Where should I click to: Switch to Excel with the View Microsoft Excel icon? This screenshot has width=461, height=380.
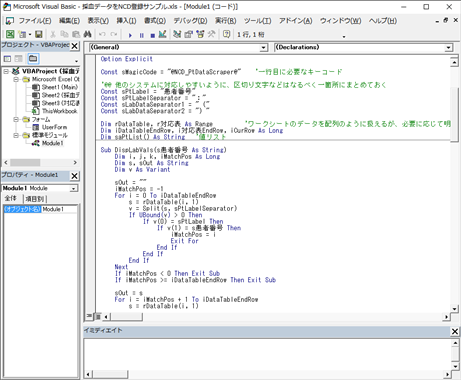(x=10, y=34)
